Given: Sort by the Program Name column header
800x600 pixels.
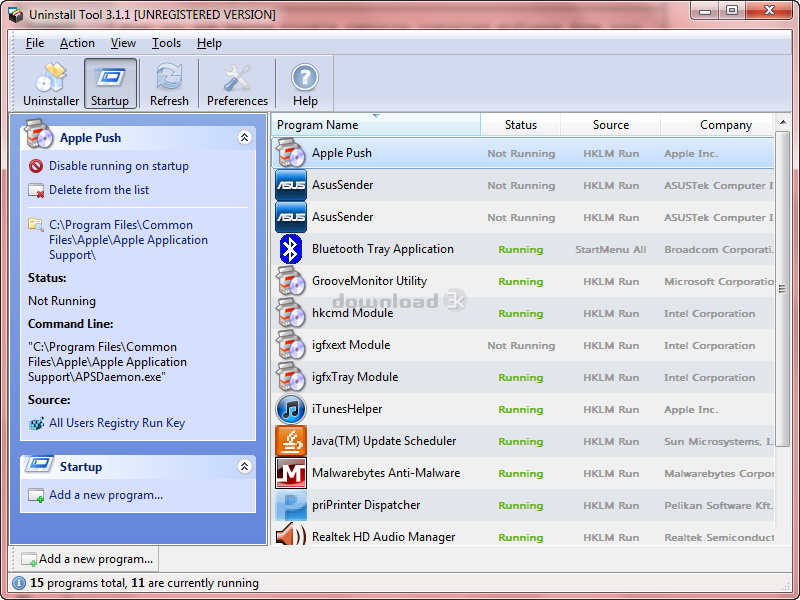Looking at the screenshot, I should pyautogui.click(x=376, y=125).
